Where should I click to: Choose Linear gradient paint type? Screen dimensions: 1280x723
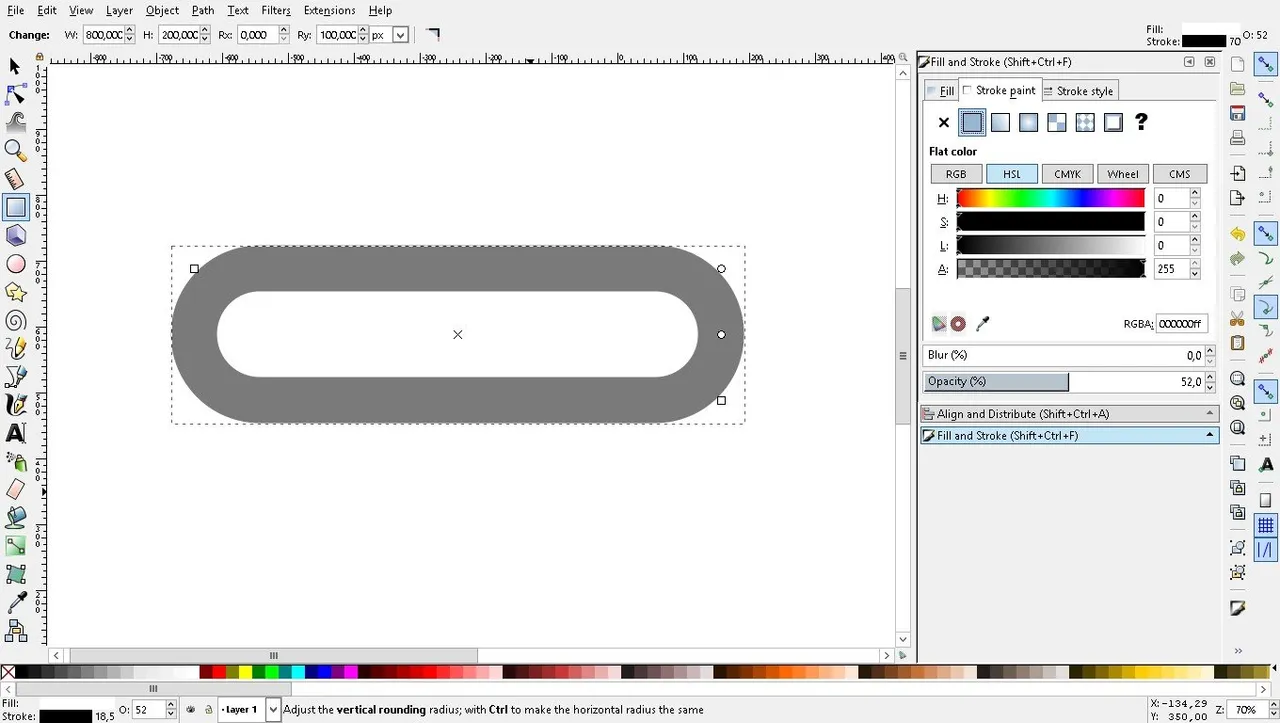click(1000, 123)
